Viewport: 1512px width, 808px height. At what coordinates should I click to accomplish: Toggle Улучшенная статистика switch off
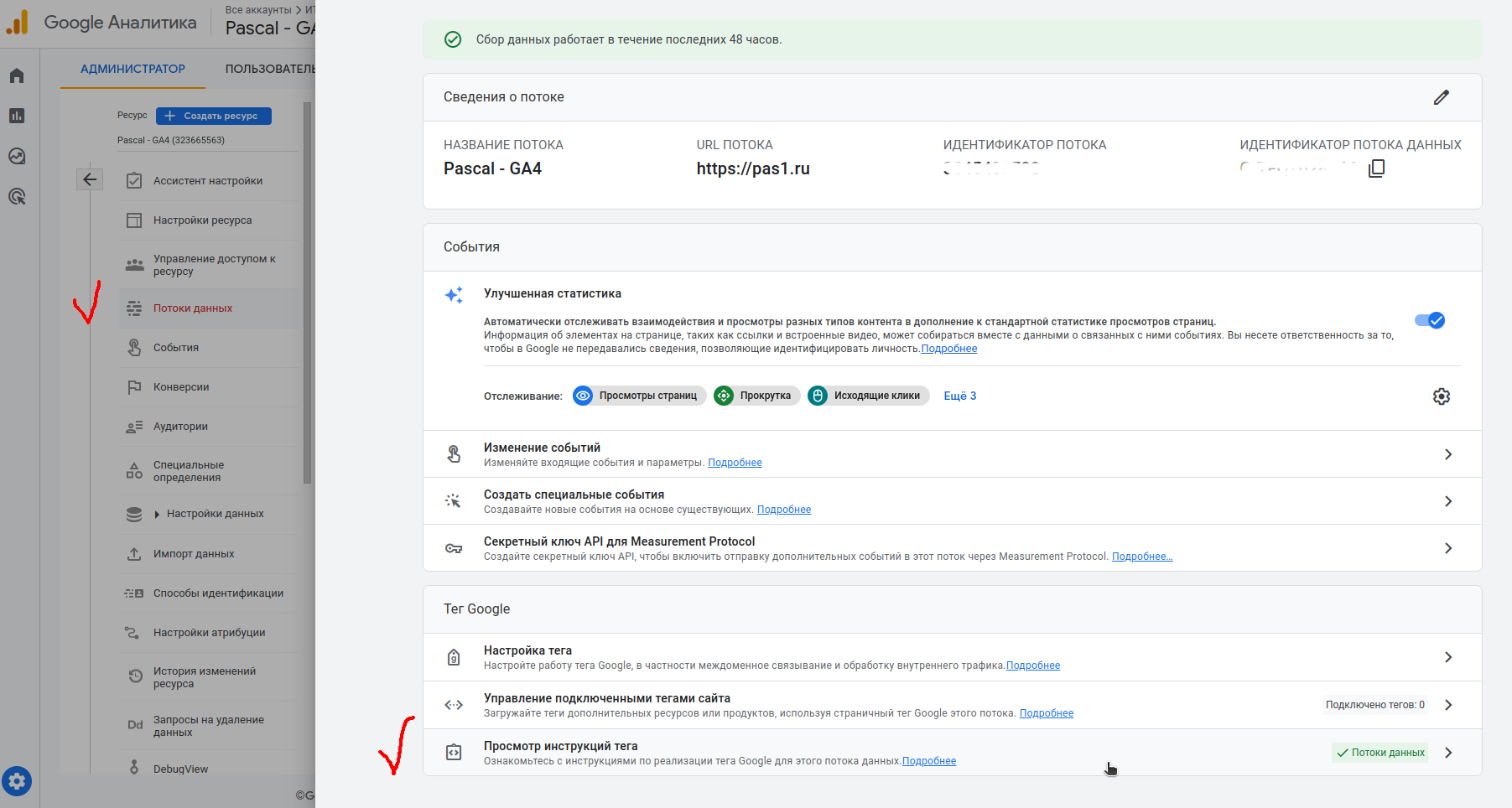point(1429,320)
